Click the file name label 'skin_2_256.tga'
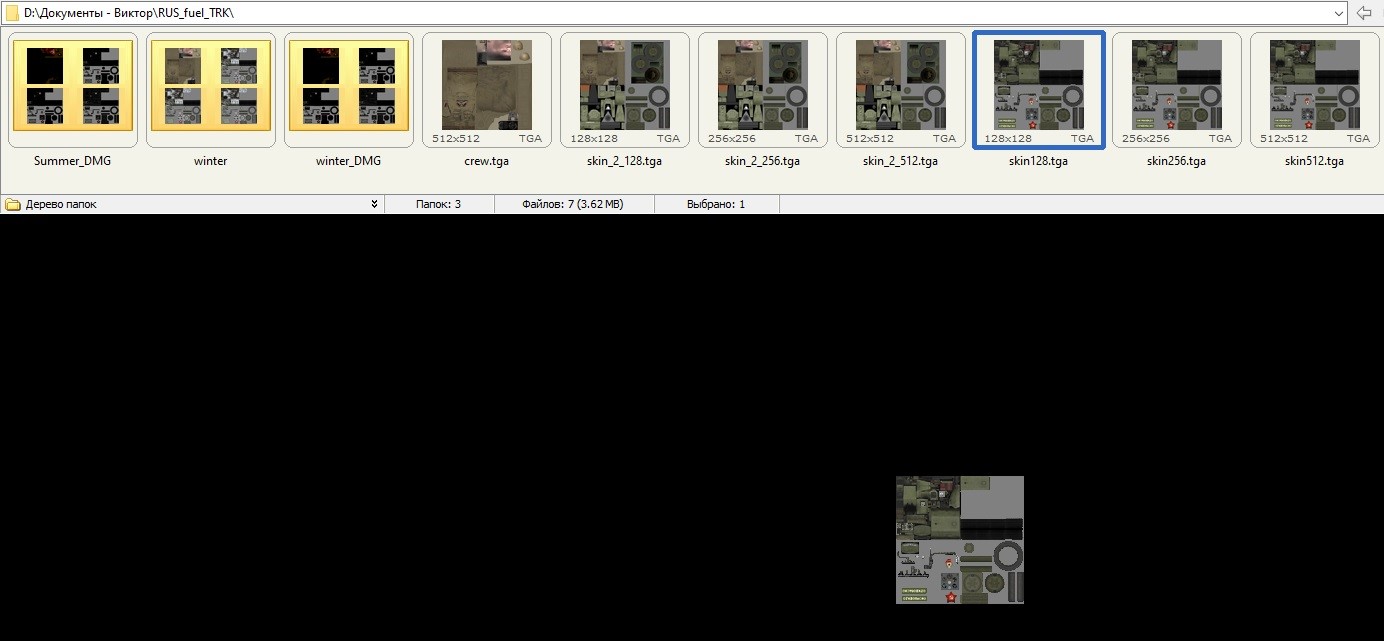 (763, 161)
